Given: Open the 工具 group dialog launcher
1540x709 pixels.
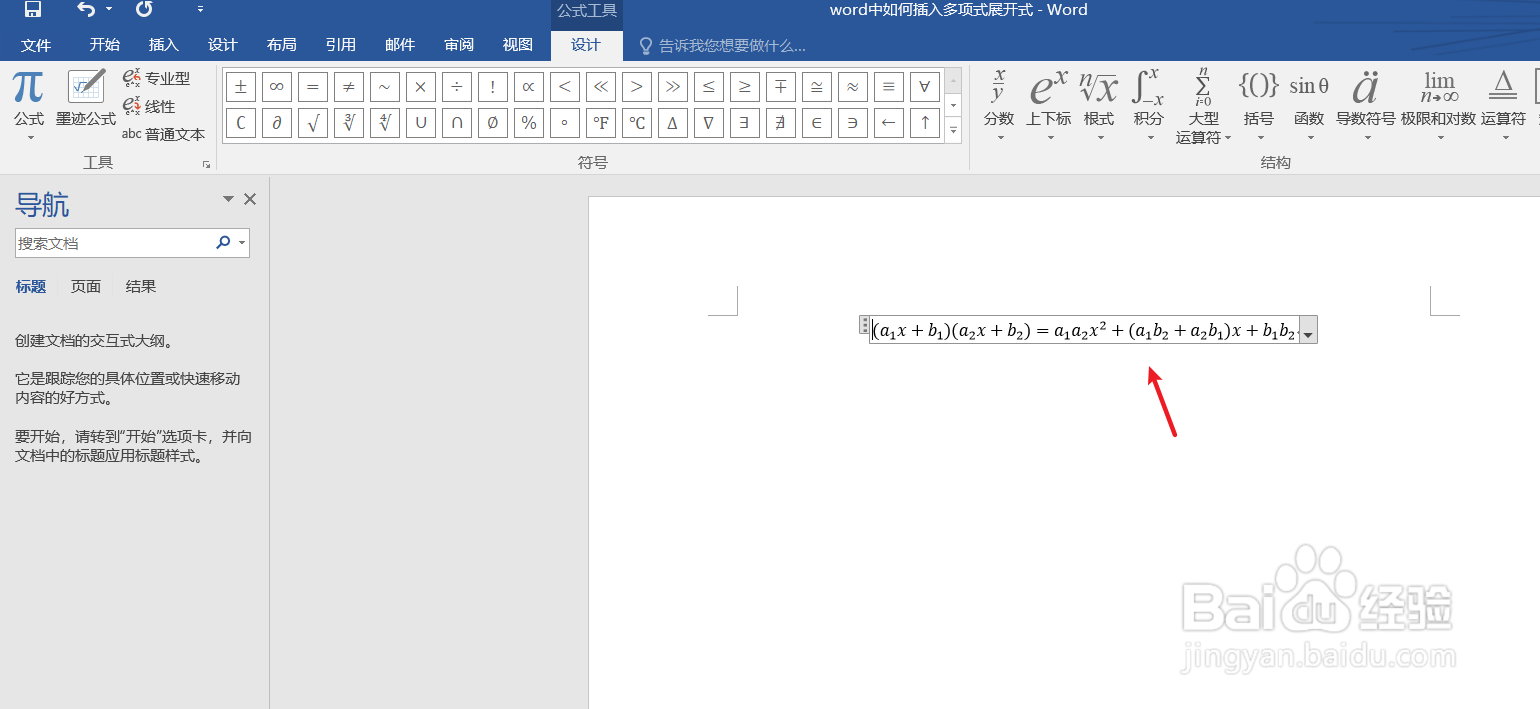Looking at the screenshot, I should (x=207, y=163).
